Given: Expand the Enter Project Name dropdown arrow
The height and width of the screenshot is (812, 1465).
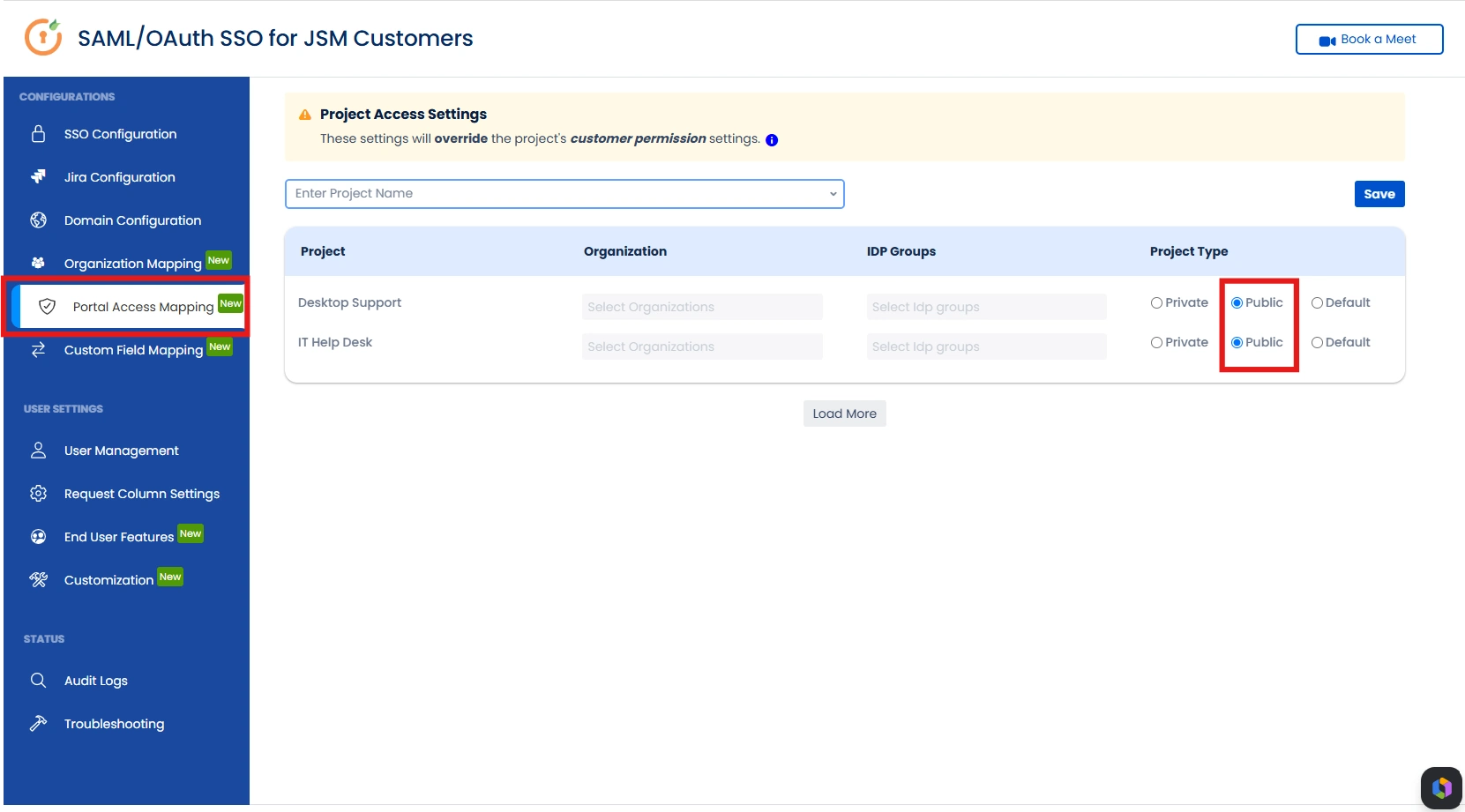Looking at the screenshot, I should click(833, 194).
